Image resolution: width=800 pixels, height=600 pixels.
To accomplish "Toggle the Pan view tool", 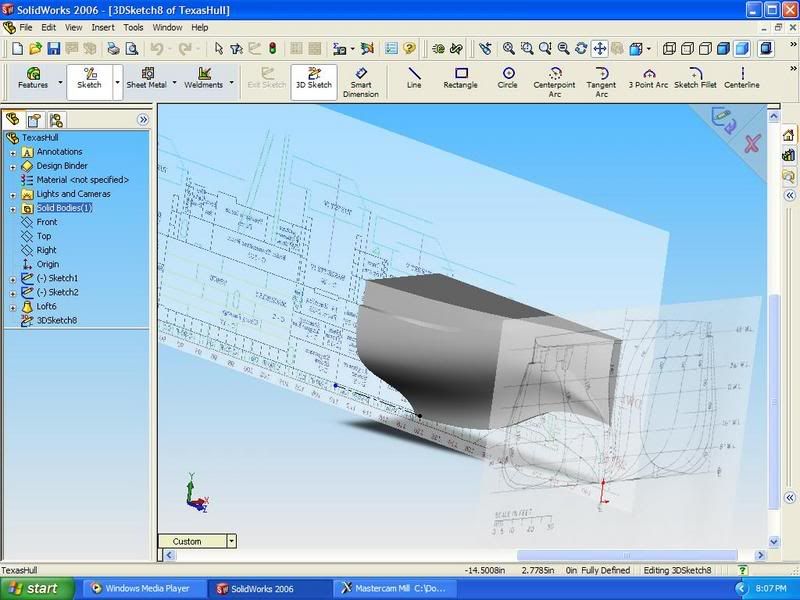I will pyautogui.click(x=599, y=49).
